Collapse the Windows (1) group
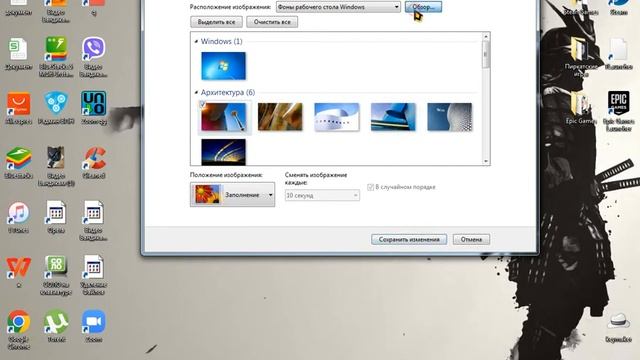 coord(196,41)
